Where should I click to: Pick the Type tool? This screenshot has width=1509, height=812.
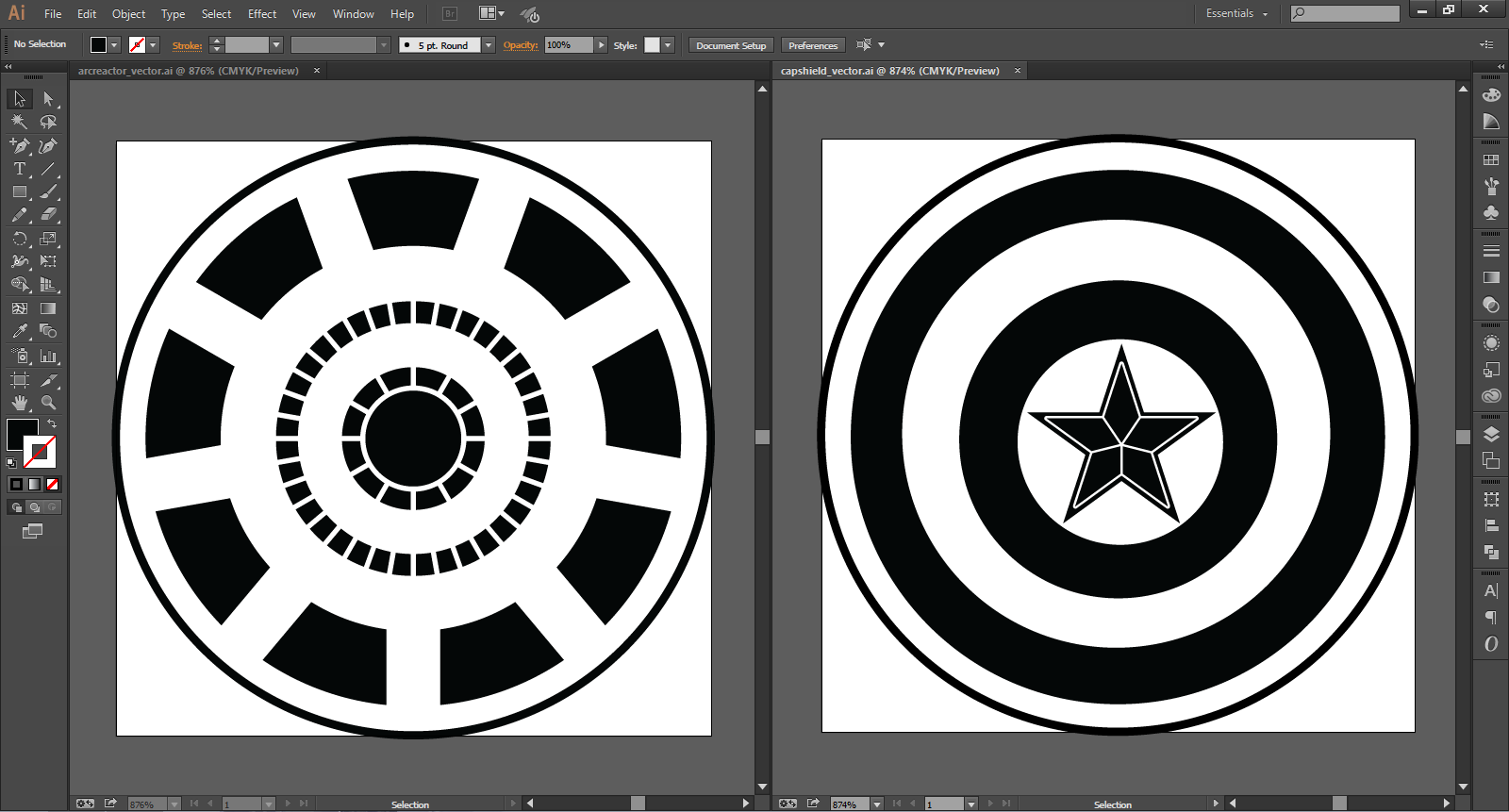(x=19, y=169)
